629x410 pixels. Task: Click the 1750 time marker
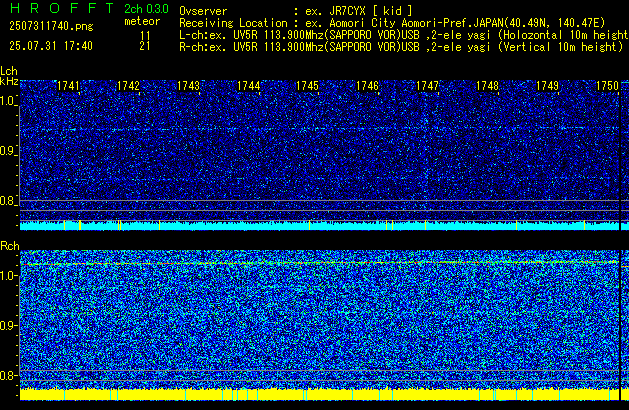[x=607, y=86]
